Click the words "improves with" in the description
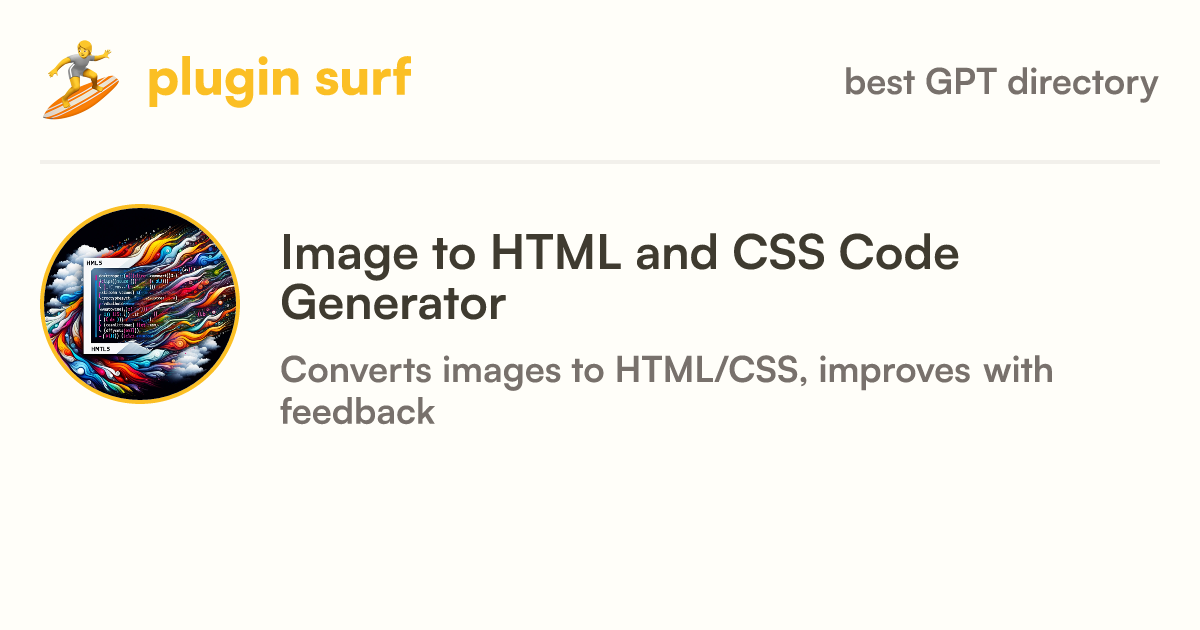Screen dimensions: 1200x630 coord(936,371)
